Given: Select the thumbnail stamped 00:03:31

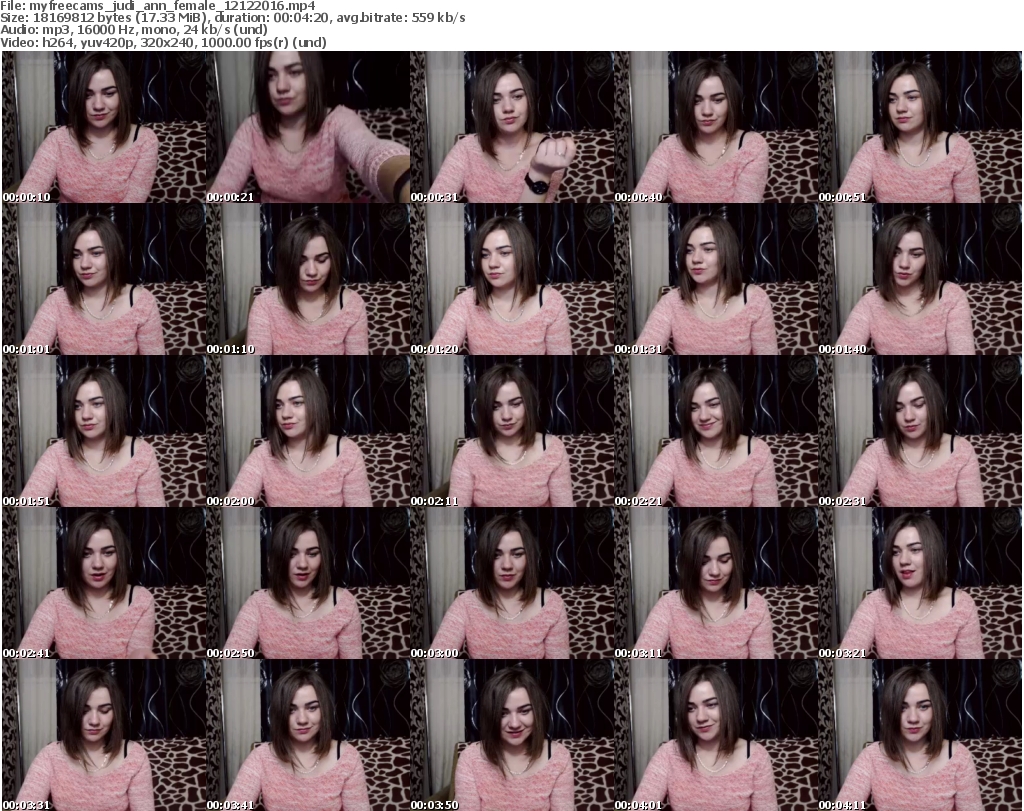Looking at the screenshot, I should [104, 735].
